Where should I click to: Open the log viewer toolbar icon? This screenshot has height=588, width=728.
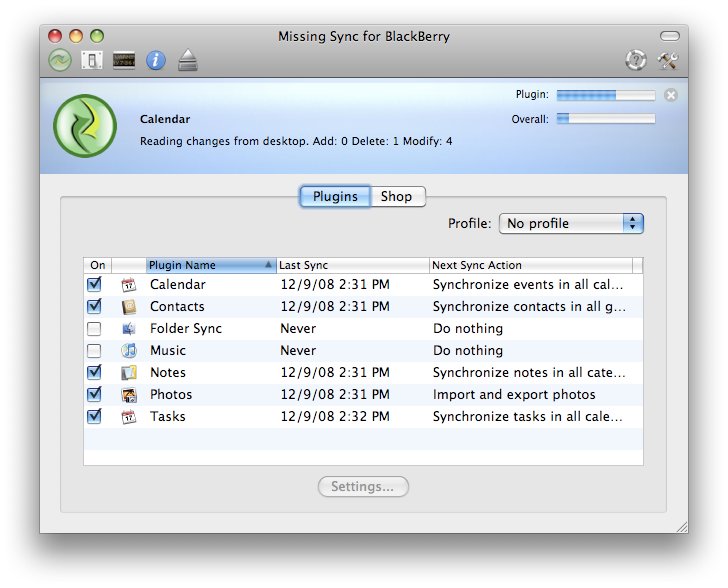(x=124, y=60)
